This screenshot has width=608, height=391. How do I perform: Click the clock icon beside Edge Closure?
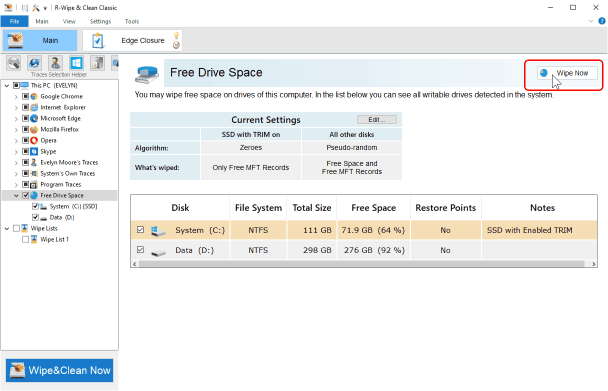176,45
